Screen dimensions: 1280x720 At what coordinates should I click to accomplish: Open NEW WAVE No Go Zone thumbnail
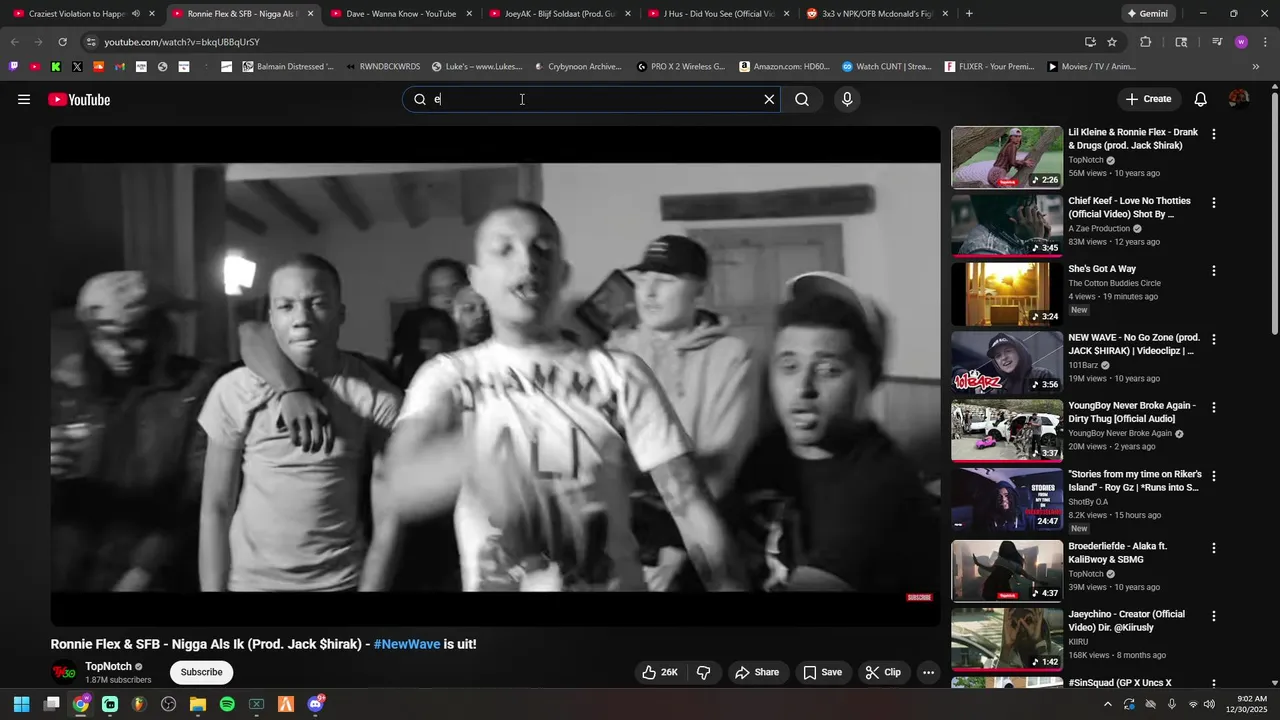tap(1007, 362)
